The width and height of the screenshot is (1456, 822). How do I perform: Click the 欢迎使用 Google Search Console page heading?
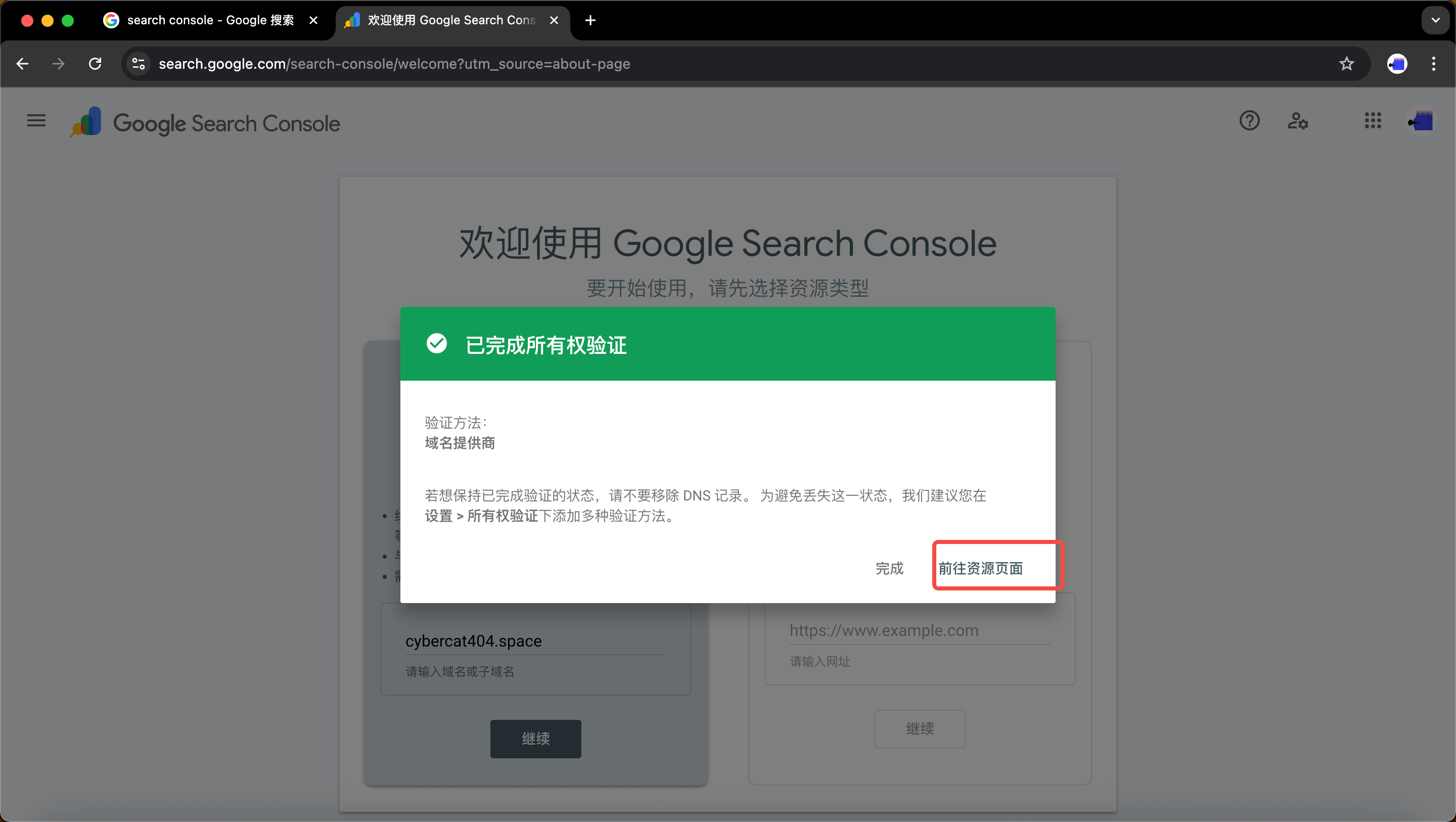(727, 244)
